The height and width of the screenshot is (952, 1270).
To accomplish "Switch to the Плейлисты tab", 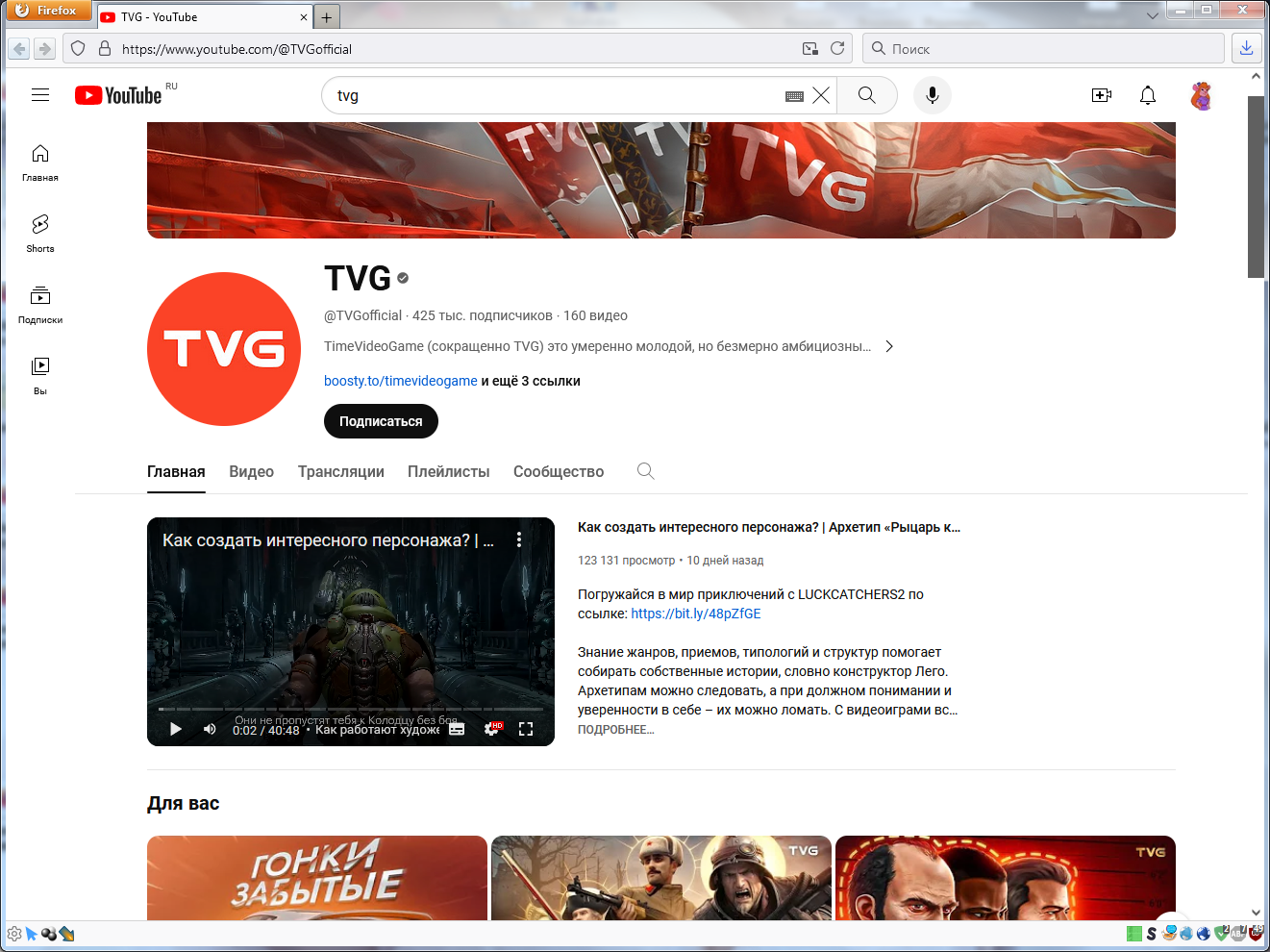I will coord(449,471).
